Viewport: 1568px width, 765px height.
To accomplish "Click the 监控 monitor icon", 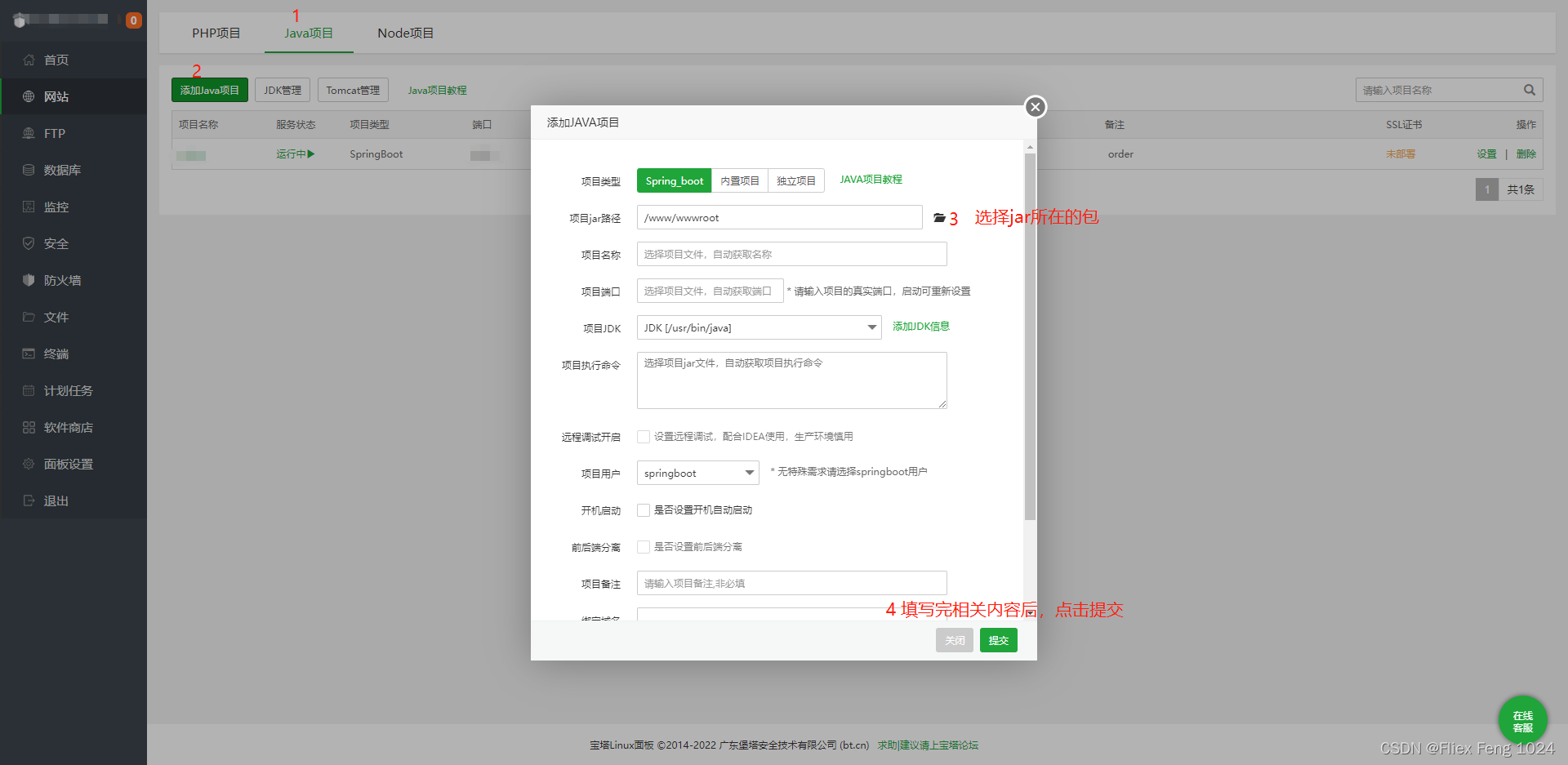I will click(x=29, y=207).
